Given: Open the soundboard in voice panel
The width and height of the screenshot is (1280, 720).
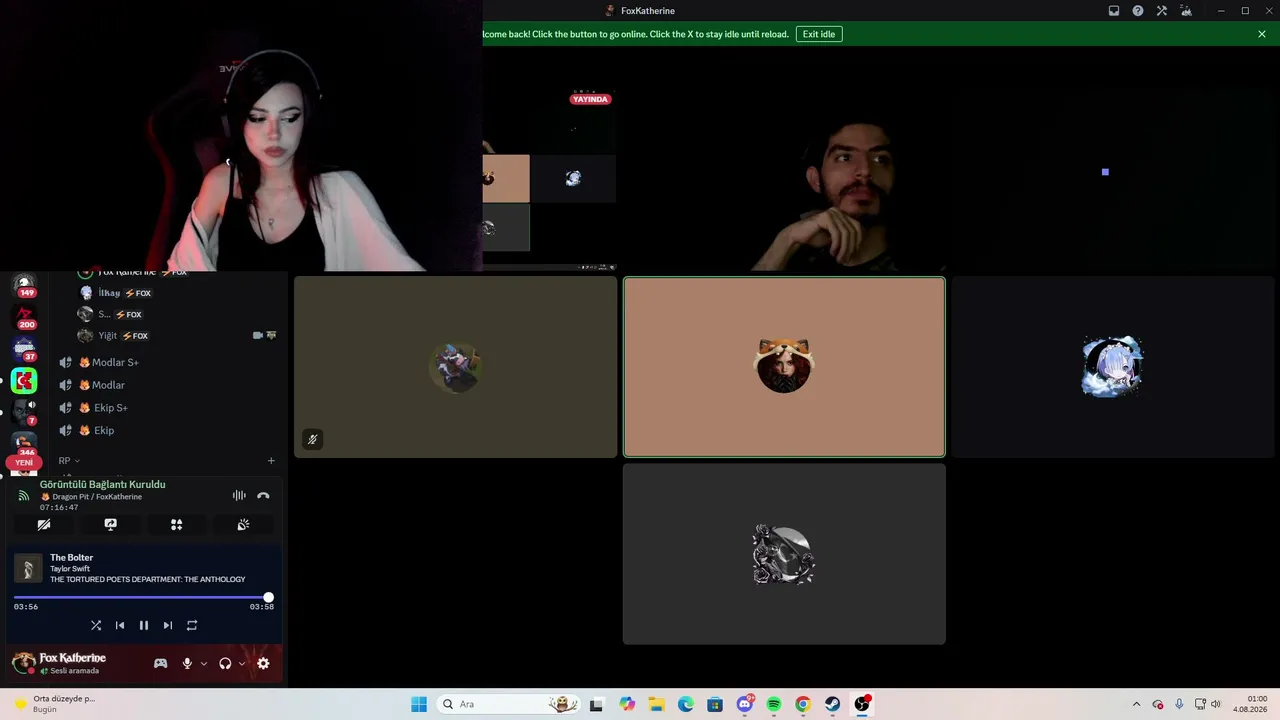Looking at the screenshot, I should tap(243, 524).
